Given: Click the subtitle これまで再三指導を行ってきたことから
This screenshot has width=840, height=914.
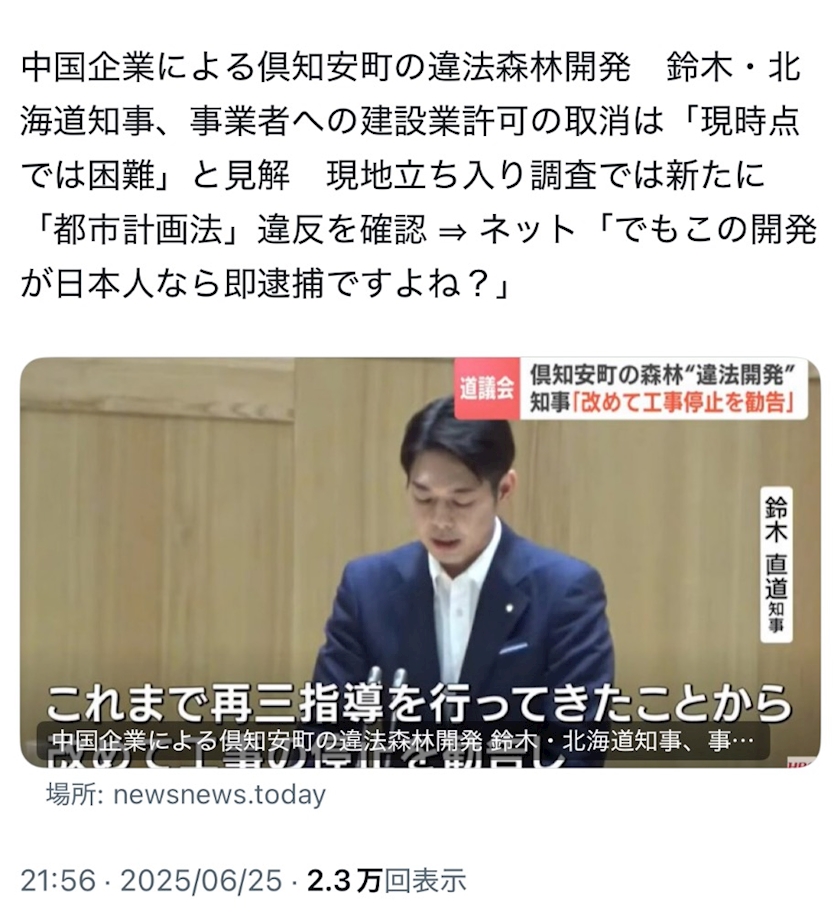Looking at the screenshot, I should click(420, 701).
